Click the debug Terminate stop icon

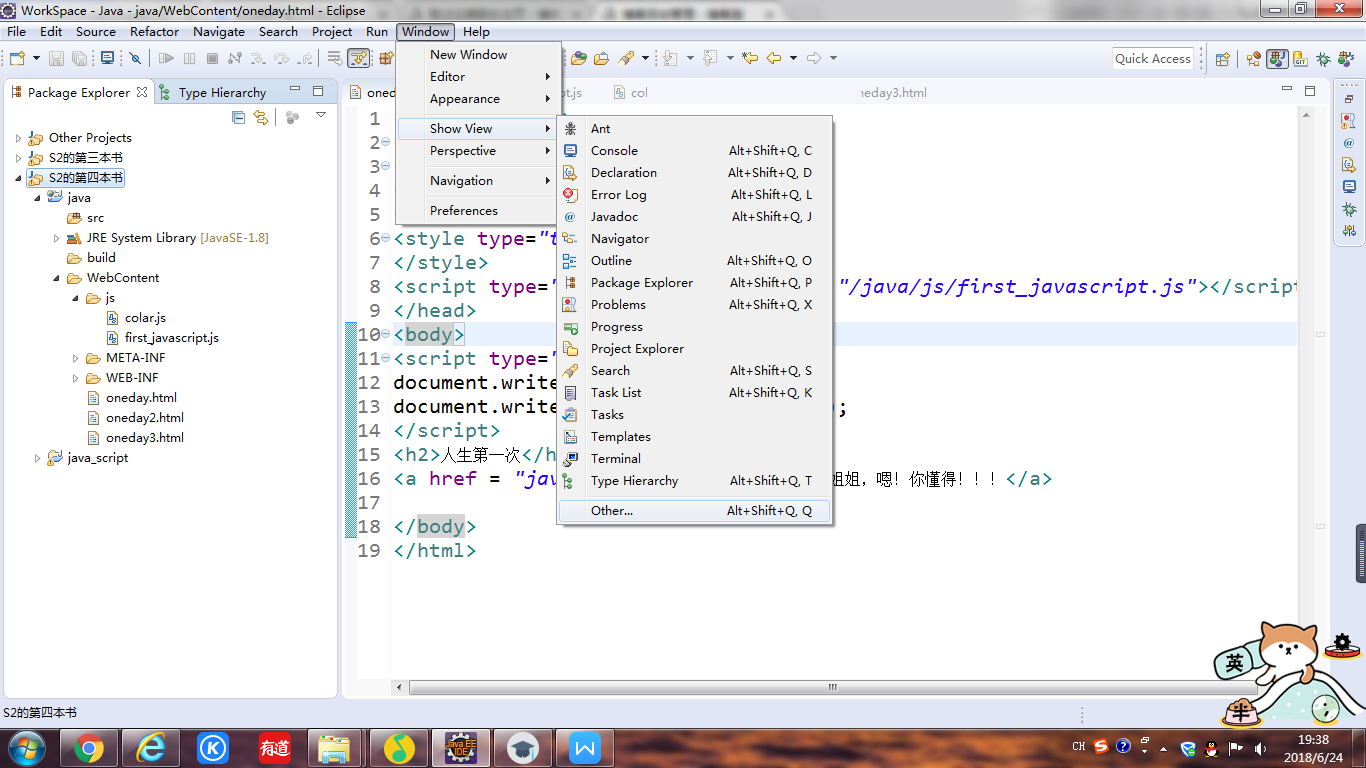[212, 58]
